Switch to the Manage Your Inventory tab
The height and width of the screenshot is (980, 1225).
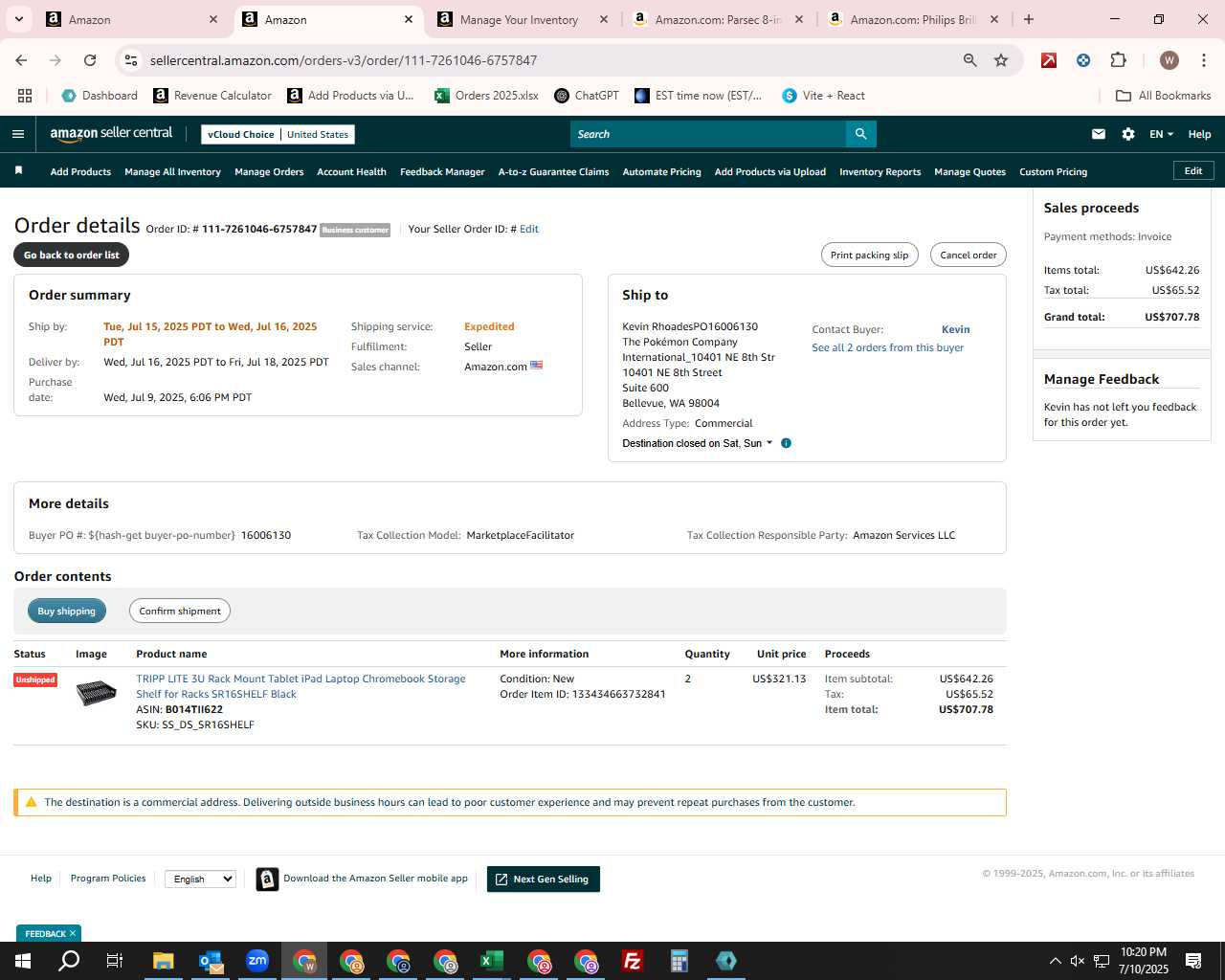tap(519, 19)
